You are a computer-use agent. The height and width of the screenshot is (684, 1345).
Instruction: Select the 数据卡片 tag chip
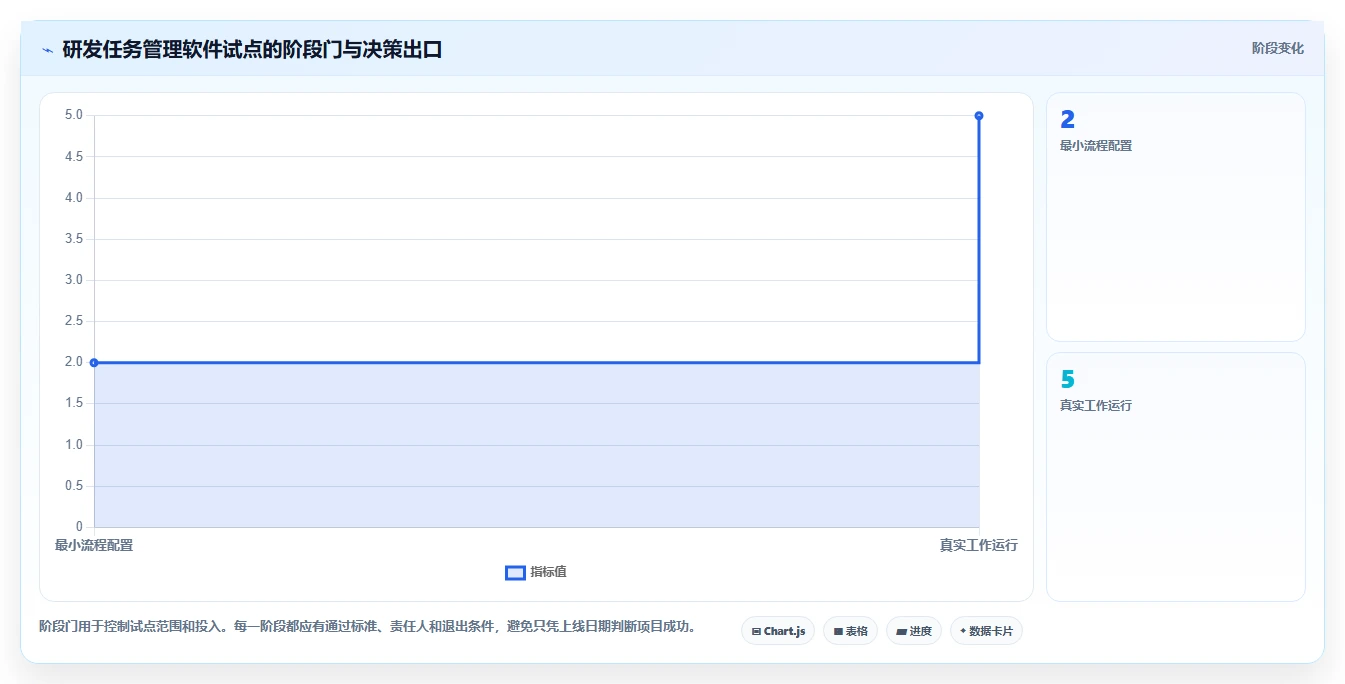[x=986, y=631]
